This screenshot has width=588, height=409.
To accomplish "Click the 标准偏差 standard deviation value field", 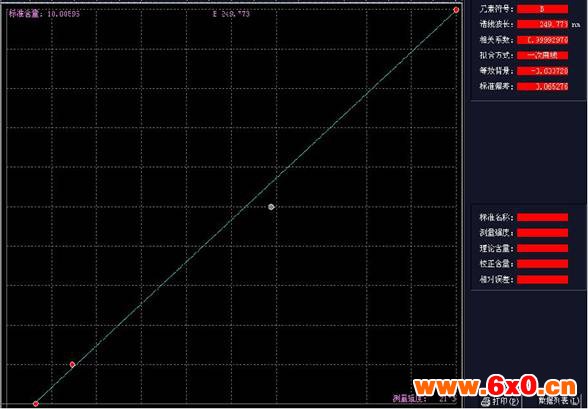I will tap(542, 87).
